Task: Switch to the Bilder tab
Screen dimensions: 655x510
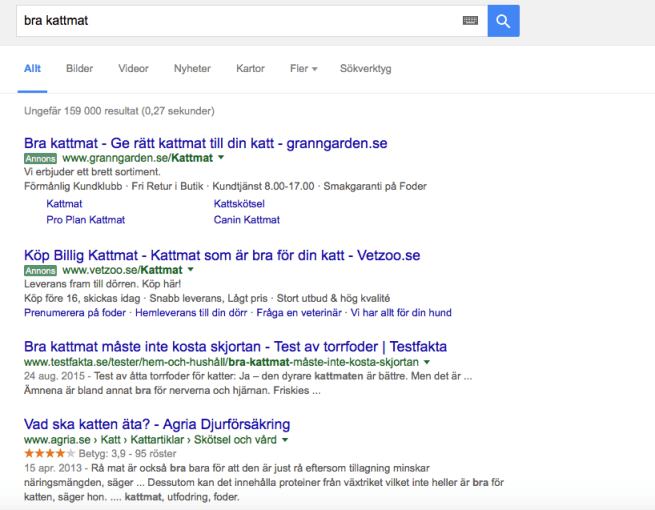Action: [79, 69]
